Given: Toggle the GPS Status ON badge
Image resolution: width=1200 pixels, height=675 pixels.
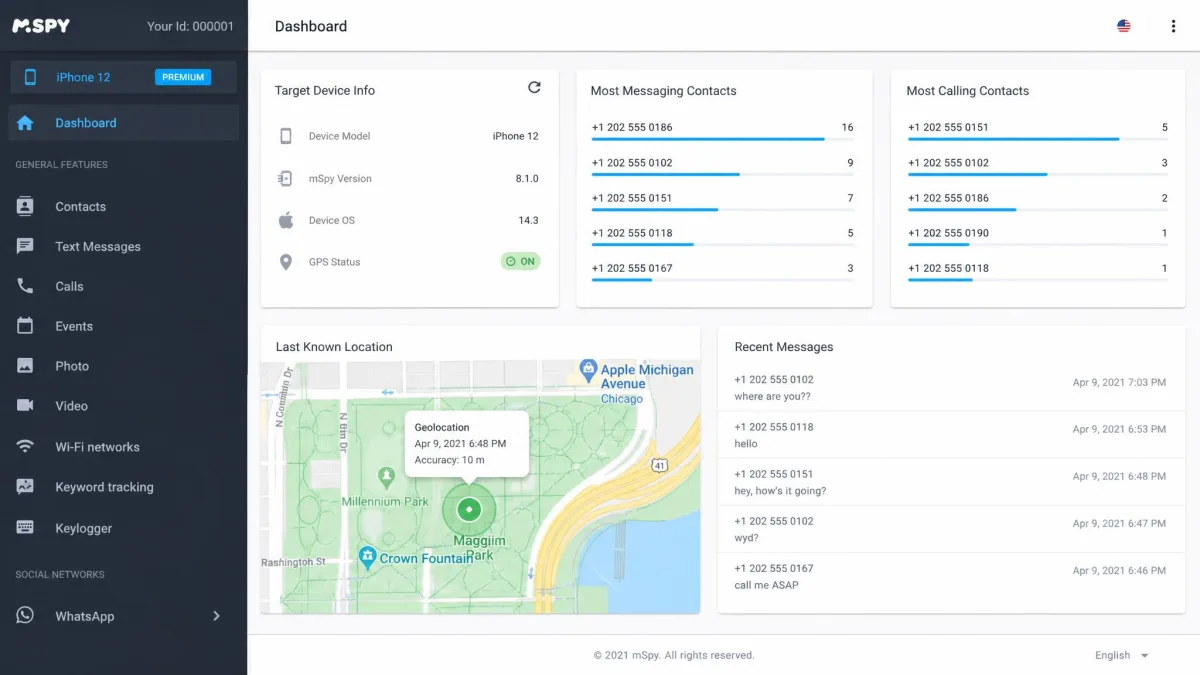Looking at the screenshot, I should click(x=520, y=261).
